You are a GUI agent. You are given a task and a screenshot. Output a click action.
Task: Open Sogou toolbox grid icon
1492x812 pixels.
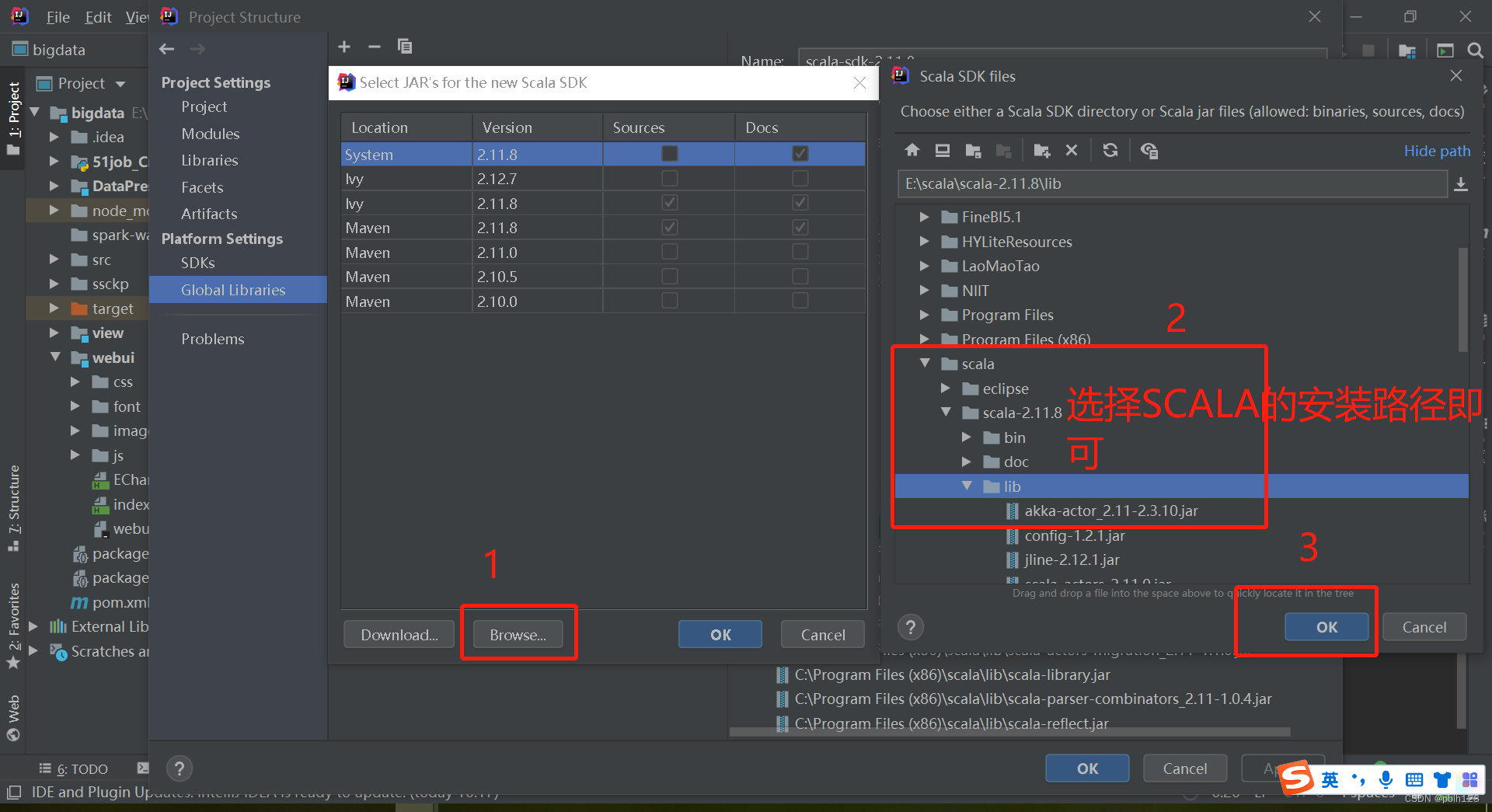pos(1469,779)
